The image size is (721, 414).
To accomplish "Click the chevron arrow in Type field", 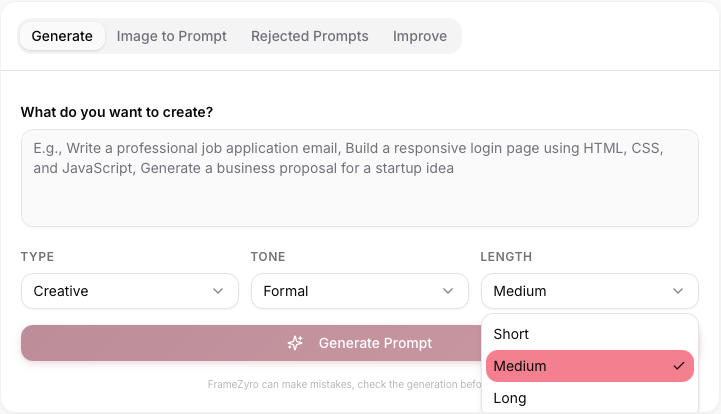I will (218, 291).
